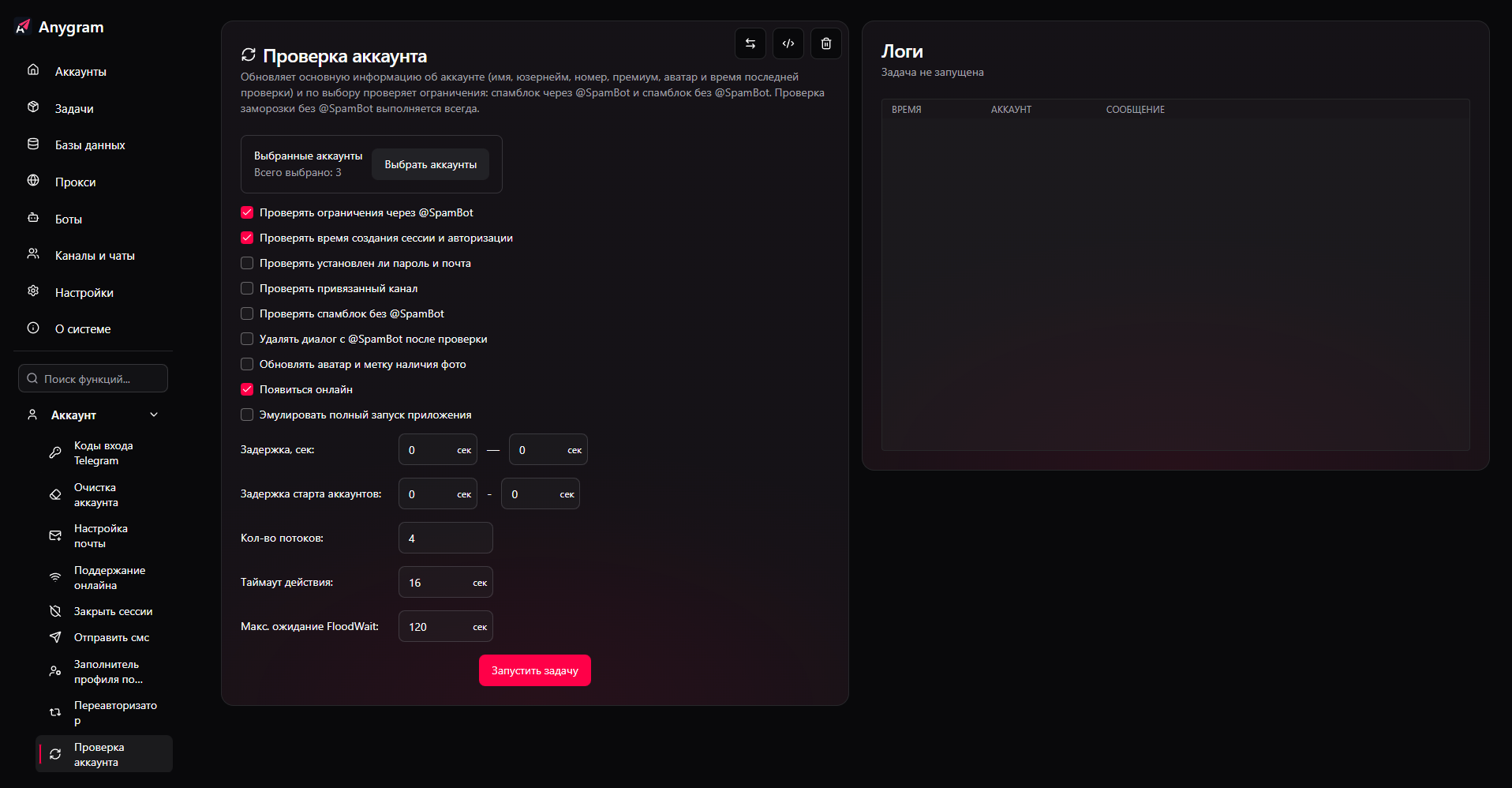Click the swap arrows button in panel header
The image size is (1512, 788).
tap(750, 43)
